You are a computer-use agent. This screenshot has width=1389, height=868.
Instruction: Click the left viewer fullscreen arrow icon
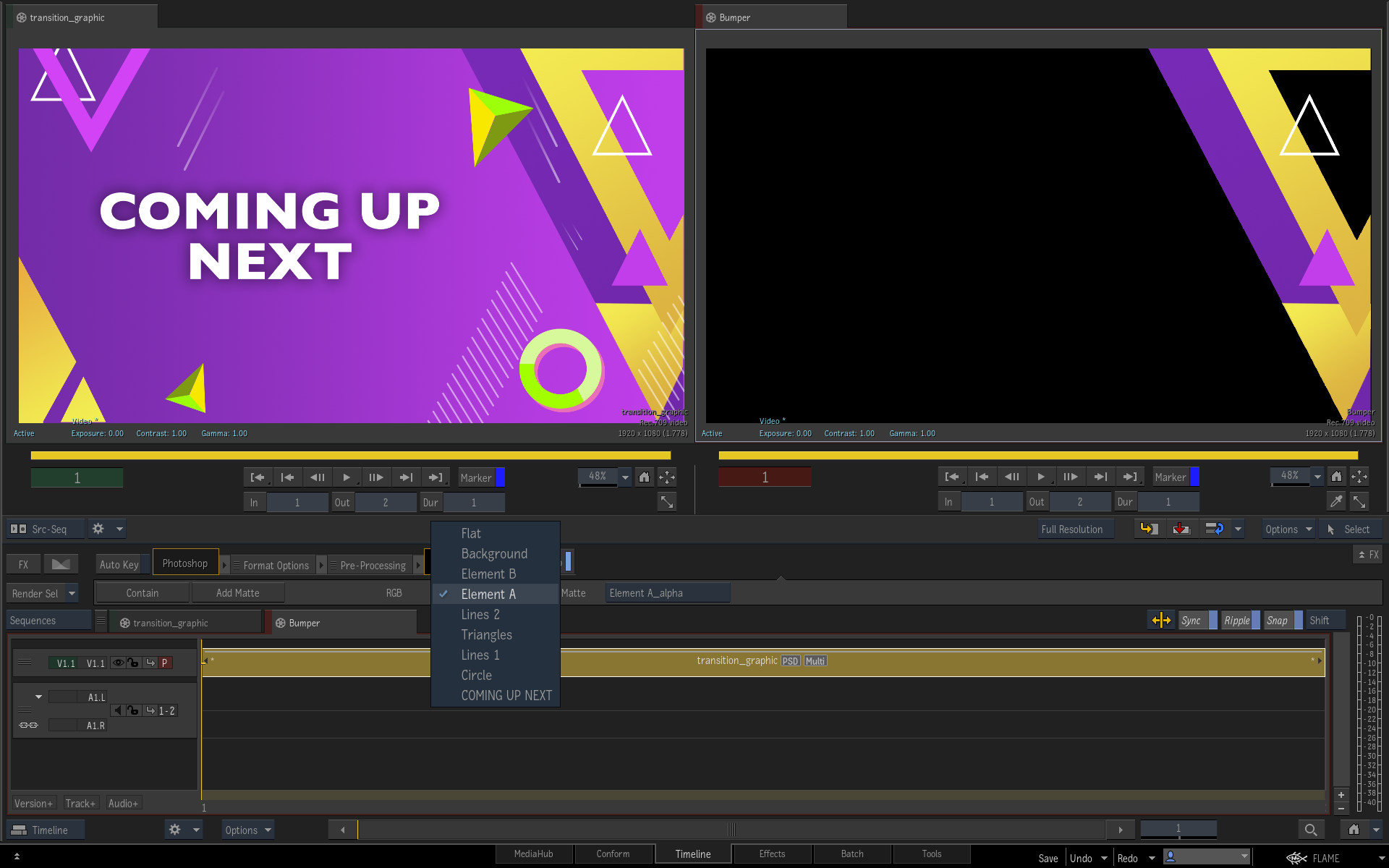click(666, 501)
